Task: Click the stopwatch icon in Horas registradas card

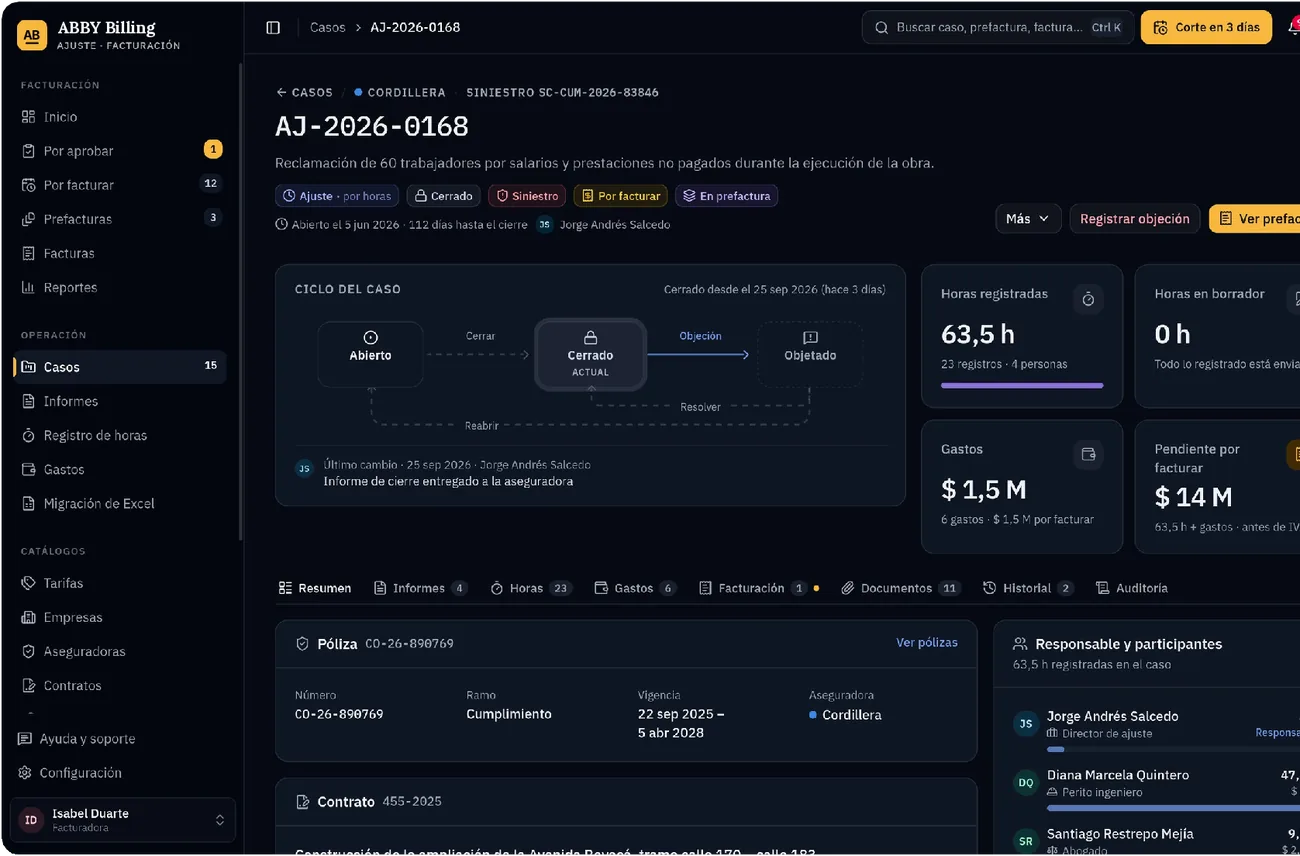Action: [1088, 299]
